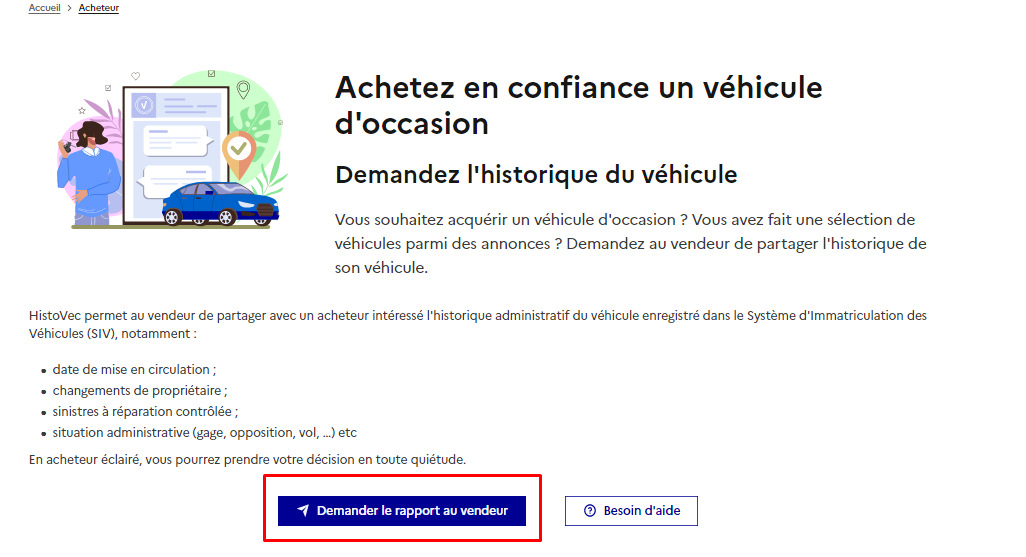Screen dimensions: 1026x557
Task: Click the verified badge on the illustrated document
Action: (144, 105)
